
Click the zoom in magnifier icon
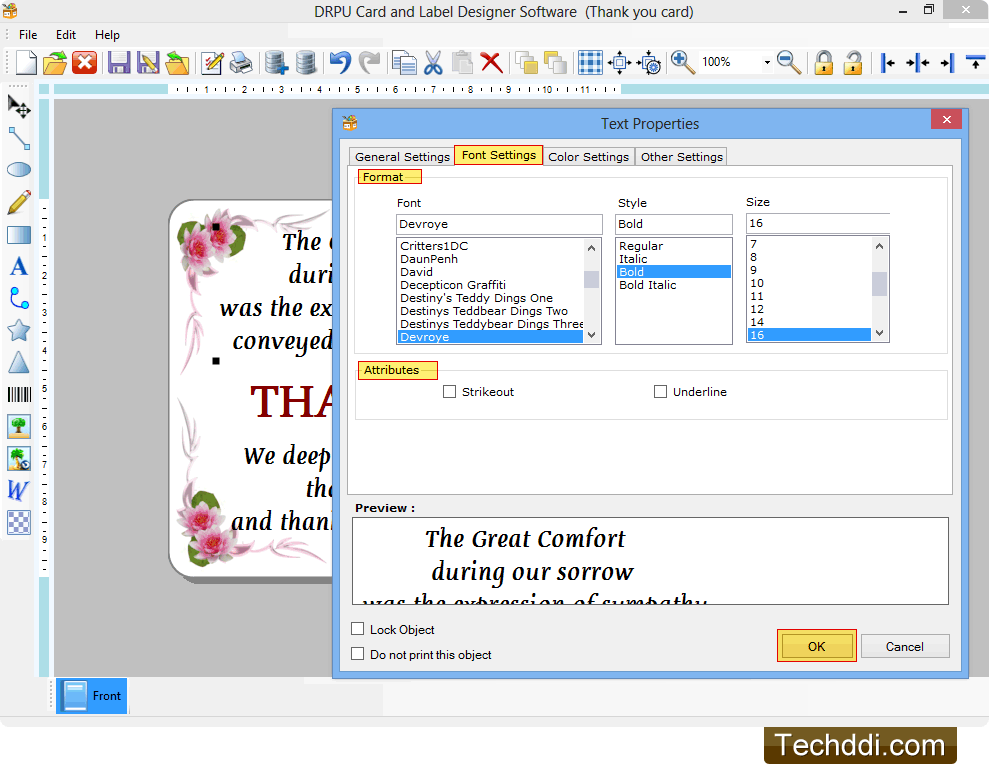click(683, 63)
